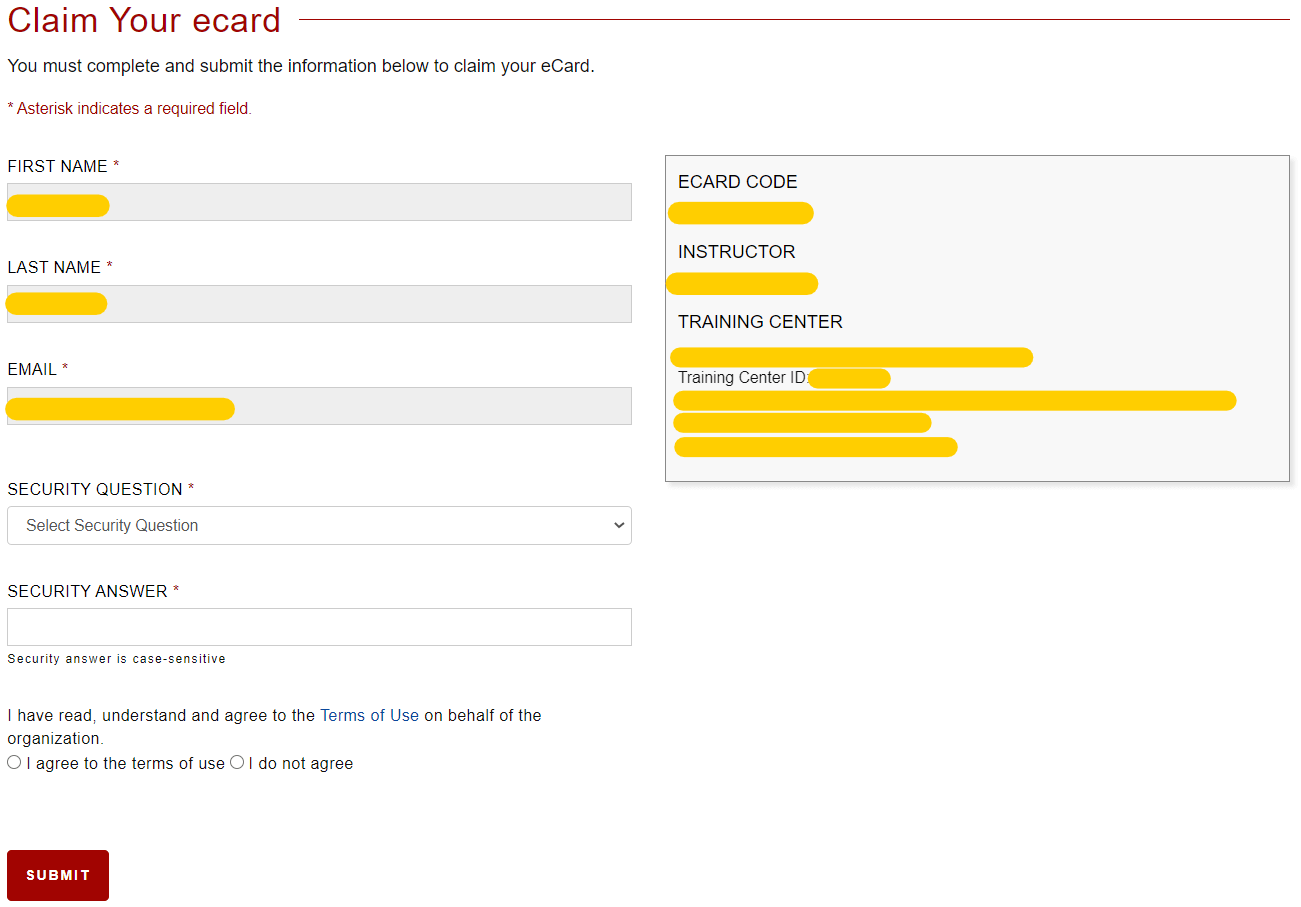The height and width of the screenshot is (907, 1301).
Task: Click the dropdown chevron beside Select Security Question
Action: click(619, 525)
